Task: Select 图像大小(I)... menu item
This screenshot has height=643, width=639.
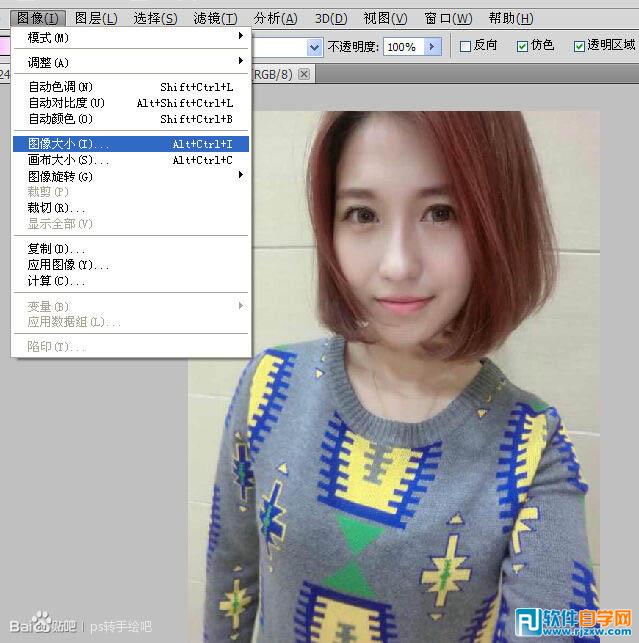Action: [x=131, y=144]
